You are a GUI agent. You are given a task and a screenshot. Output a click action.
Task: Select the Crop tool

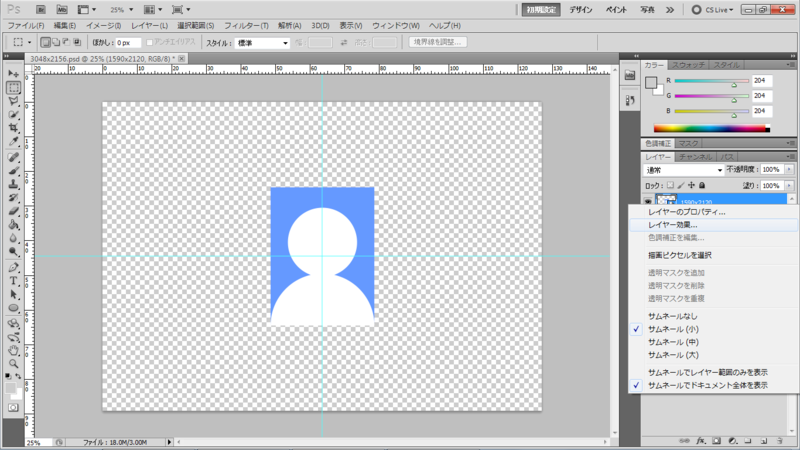(x=13, y=128)
